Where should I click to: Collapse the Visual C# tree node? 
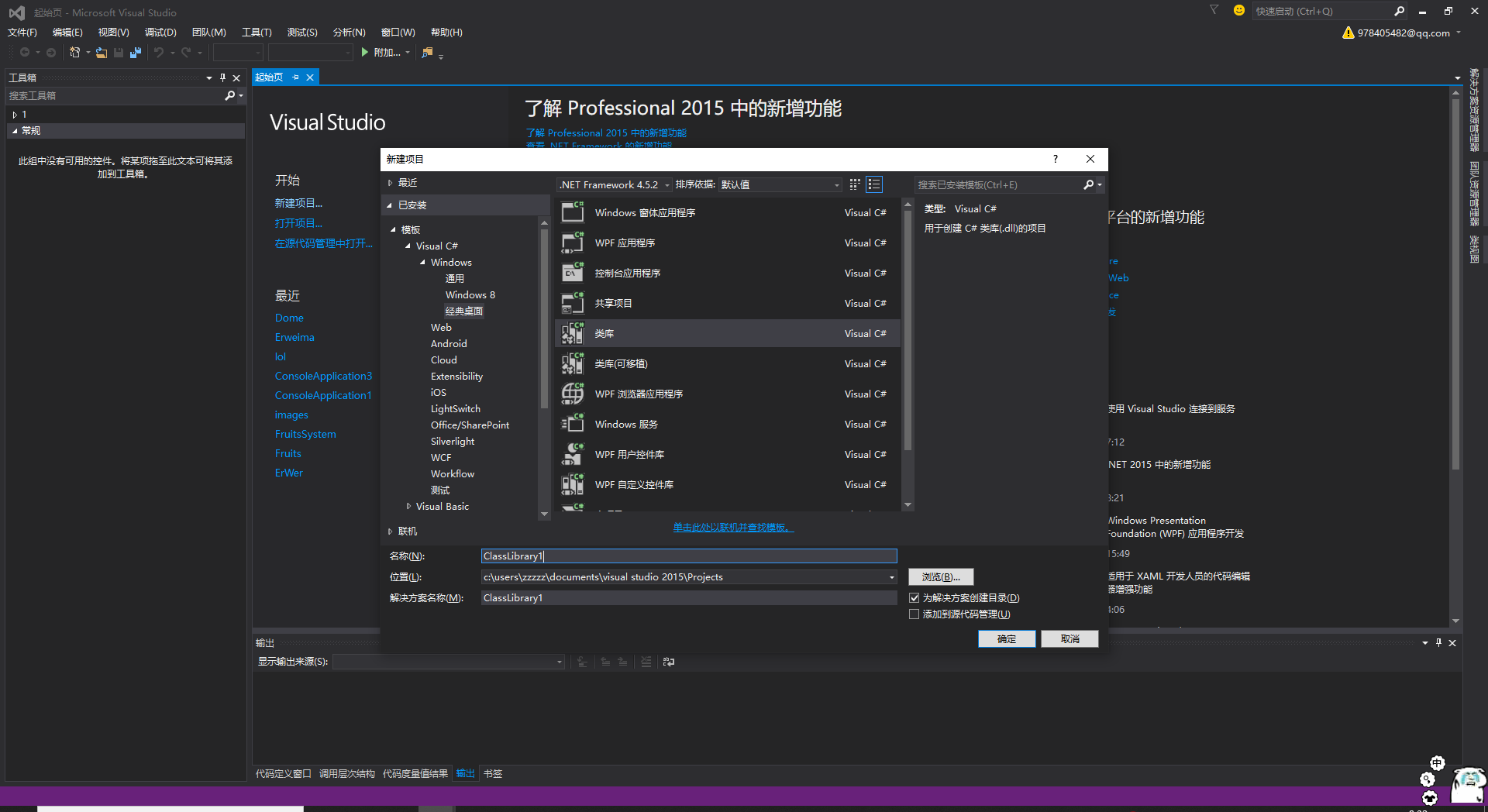pos(408,246)
